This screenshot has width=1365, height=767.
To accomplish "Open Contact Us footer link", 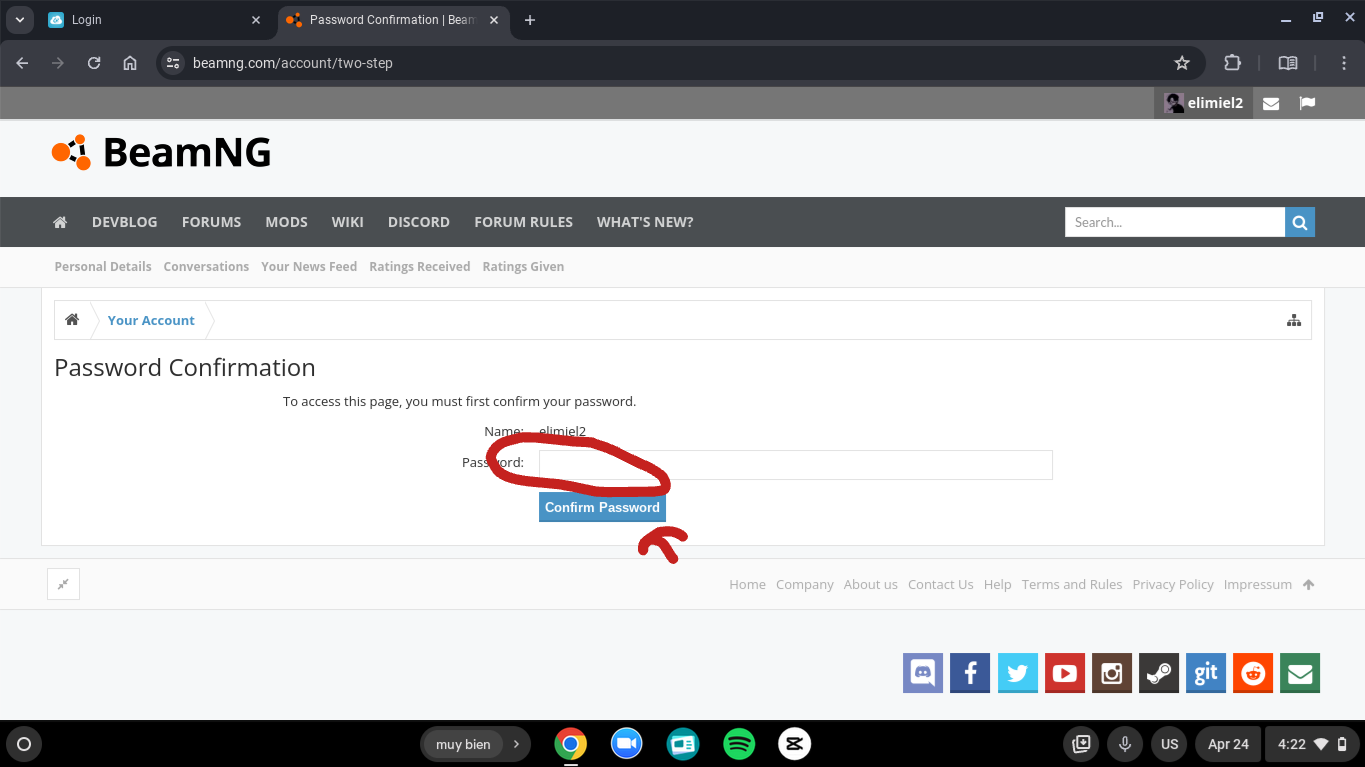I will point(940,584).
